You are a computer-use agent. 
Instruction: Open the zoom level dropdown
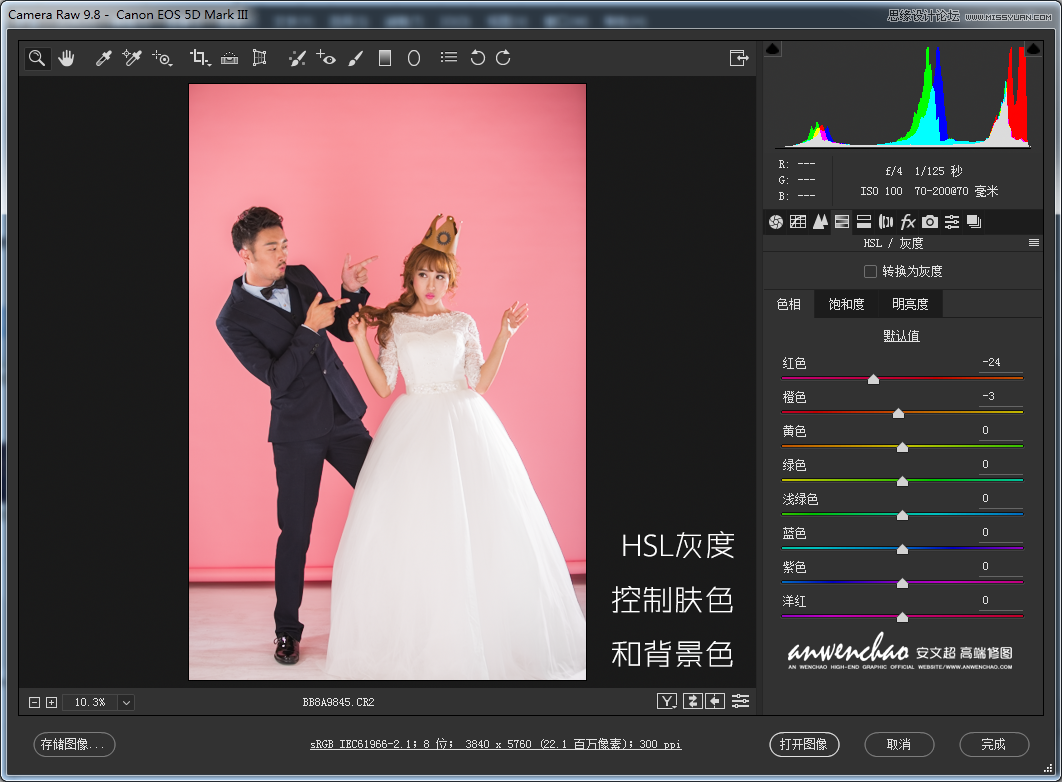pyautogui.click(x=126, y=702)
